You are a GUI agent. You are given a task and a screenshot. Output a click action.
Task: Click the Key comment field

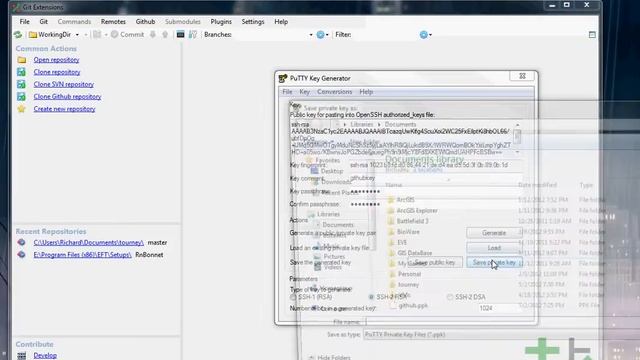coord(436,178)
